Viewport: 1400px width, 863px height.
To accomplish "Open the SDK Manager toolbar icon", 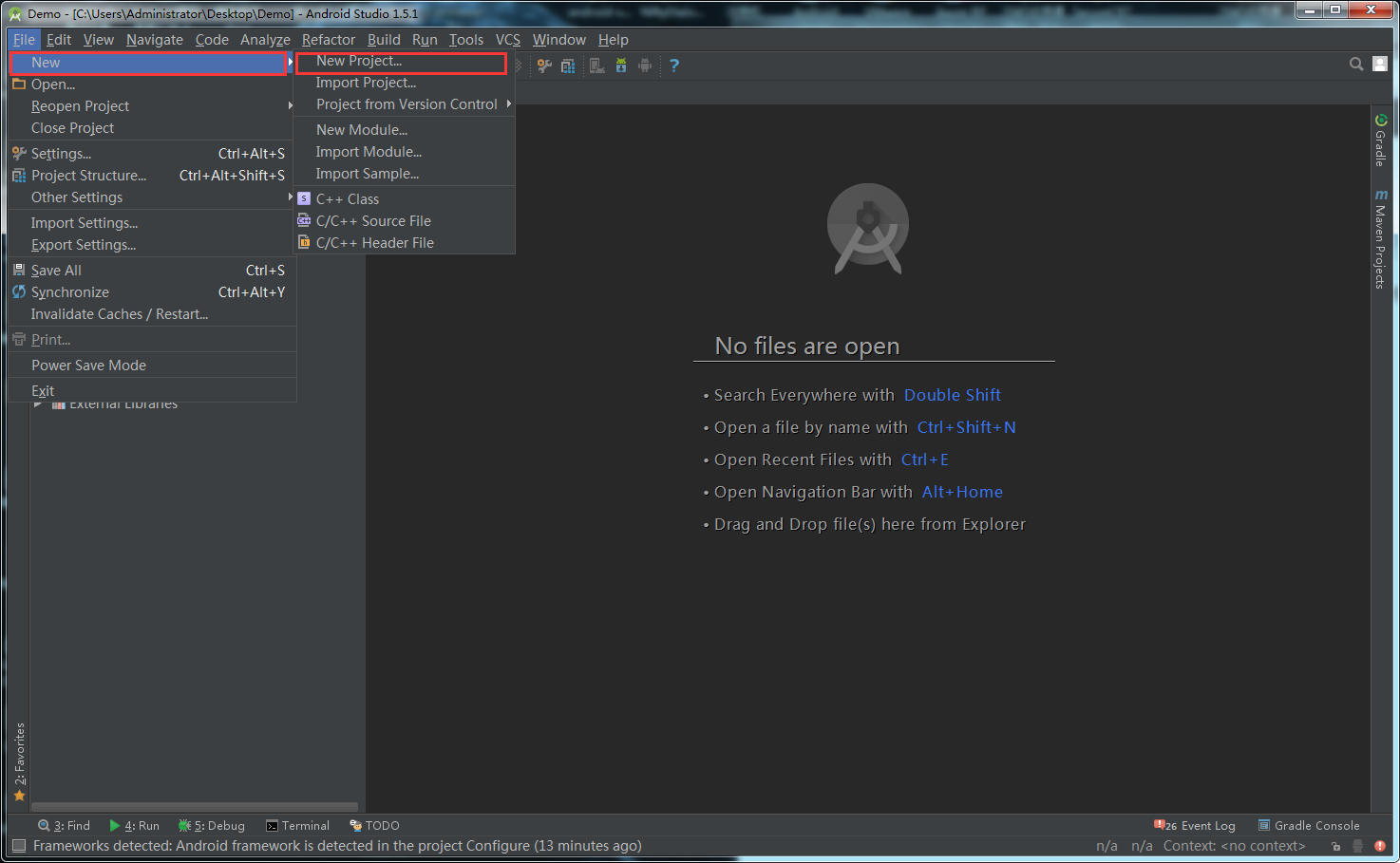I will tap(621, 66).
